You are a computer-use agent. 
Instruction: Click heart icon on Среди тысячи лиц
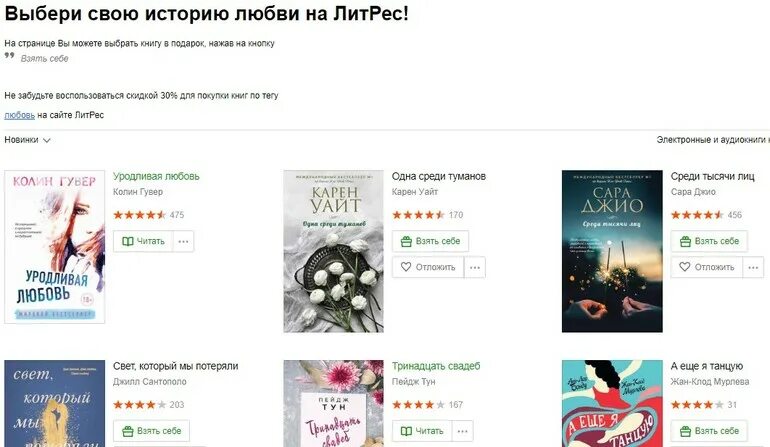685,267
